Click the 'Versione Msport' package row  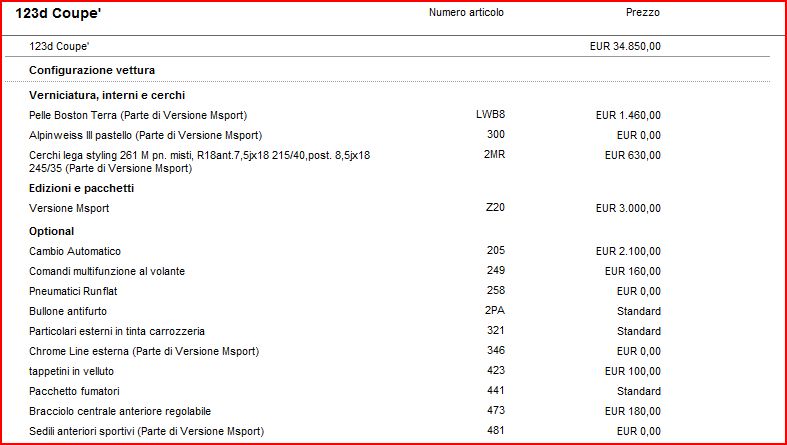pos(69,208)
